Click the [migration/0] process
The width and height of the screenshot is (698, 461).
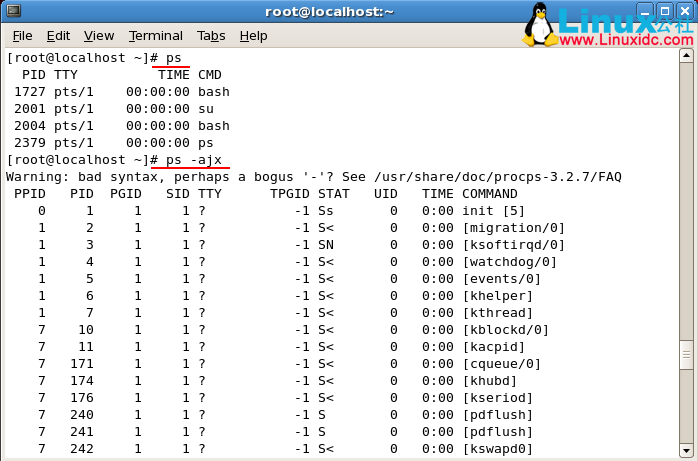pos(514,228)
